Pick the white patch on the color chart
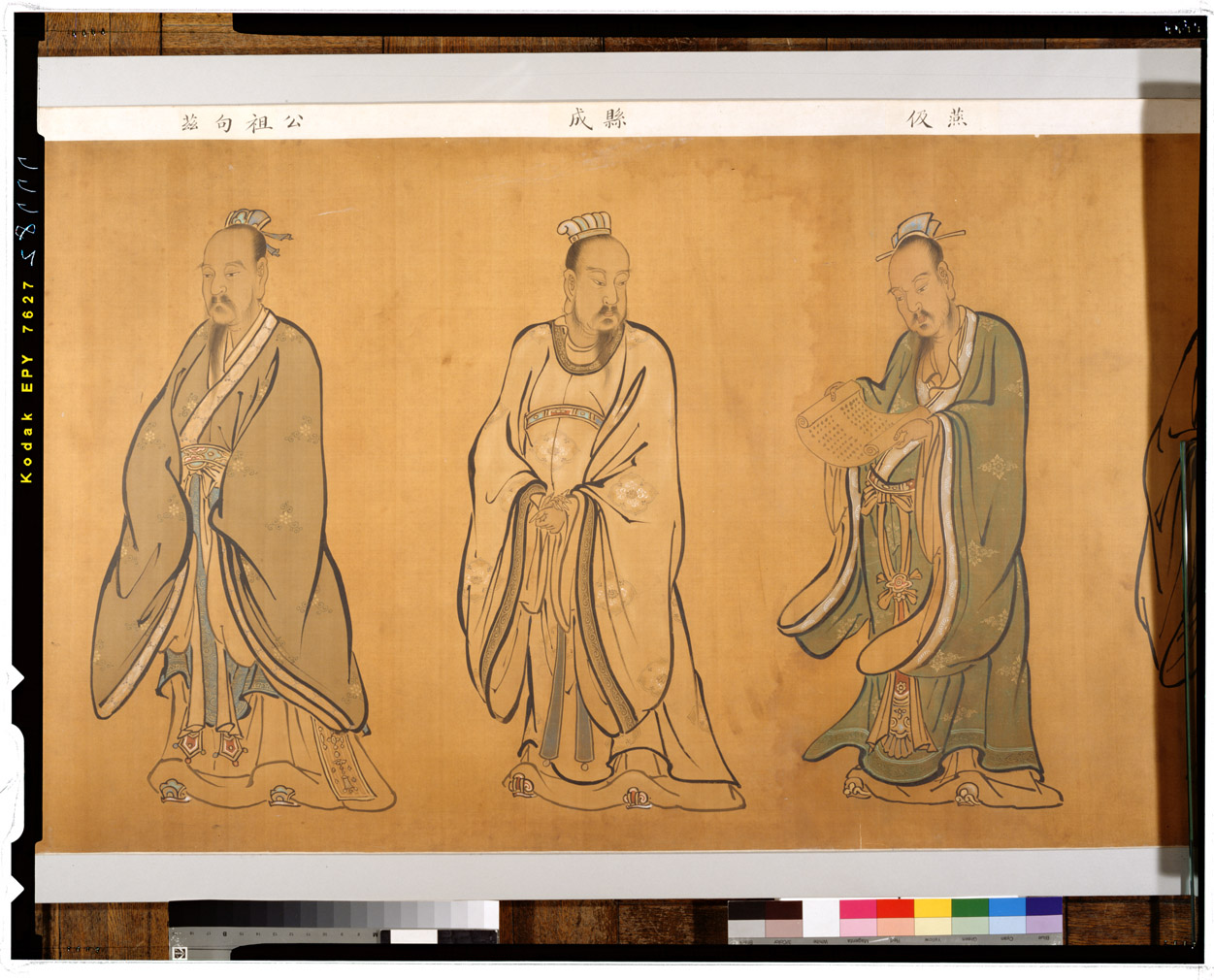1214x980 pixels. (x=821, y=918)
